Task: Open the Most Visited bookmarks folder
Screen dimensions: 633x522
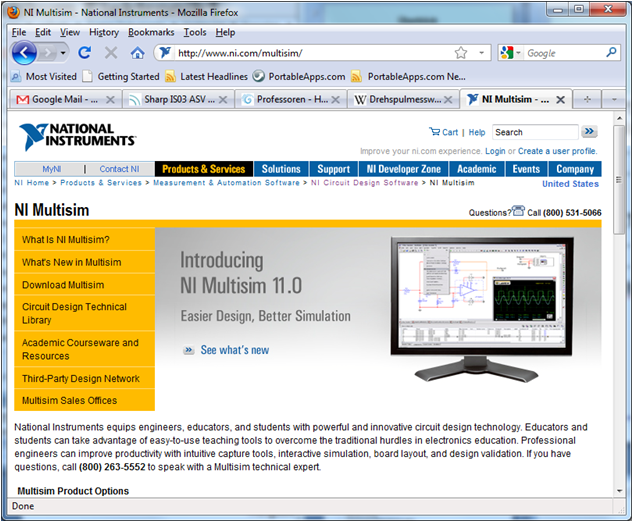Action: coord(43,76)
